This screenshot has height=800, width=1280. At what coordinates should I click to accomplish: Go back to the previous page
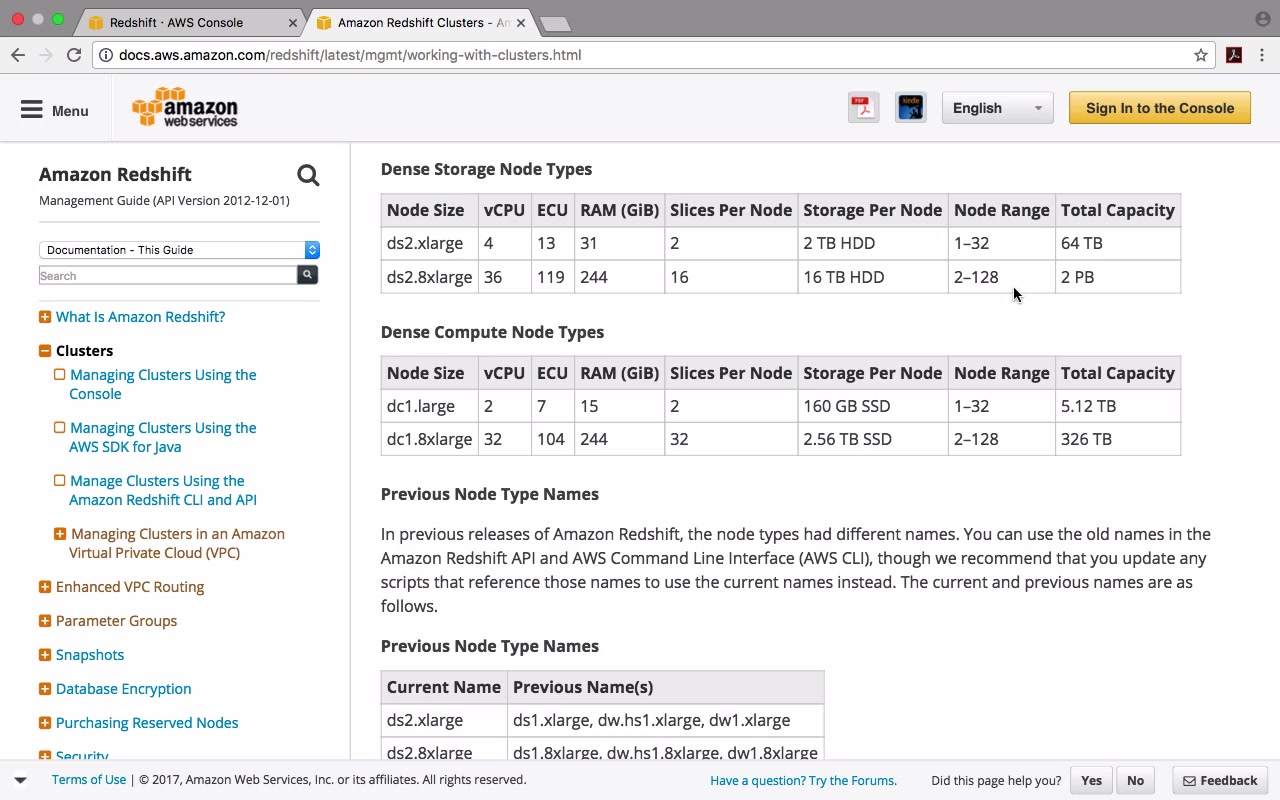coord(18,55)
